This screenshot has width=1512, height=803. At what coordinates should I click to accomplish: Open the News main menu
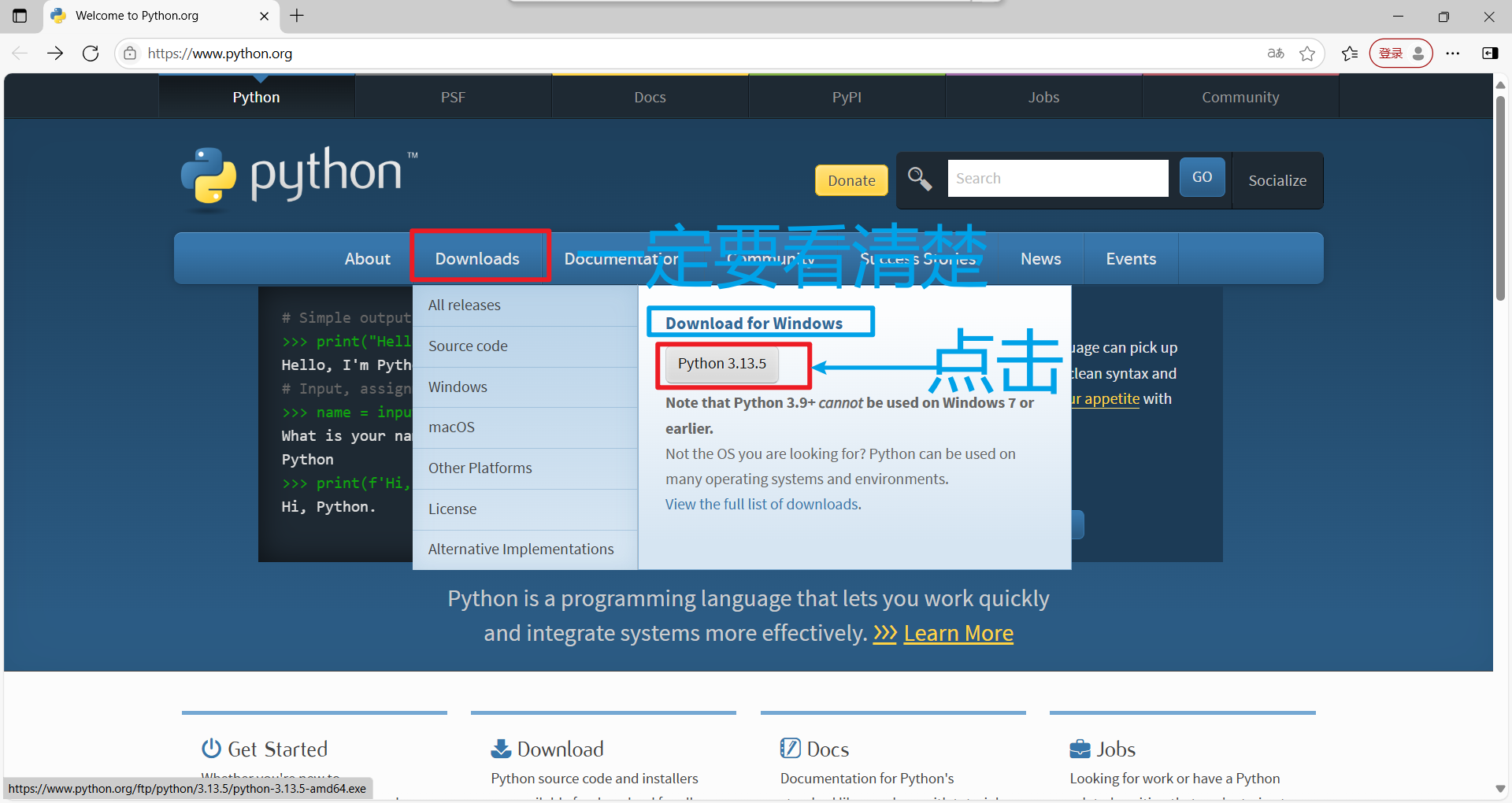[1041, 258]
